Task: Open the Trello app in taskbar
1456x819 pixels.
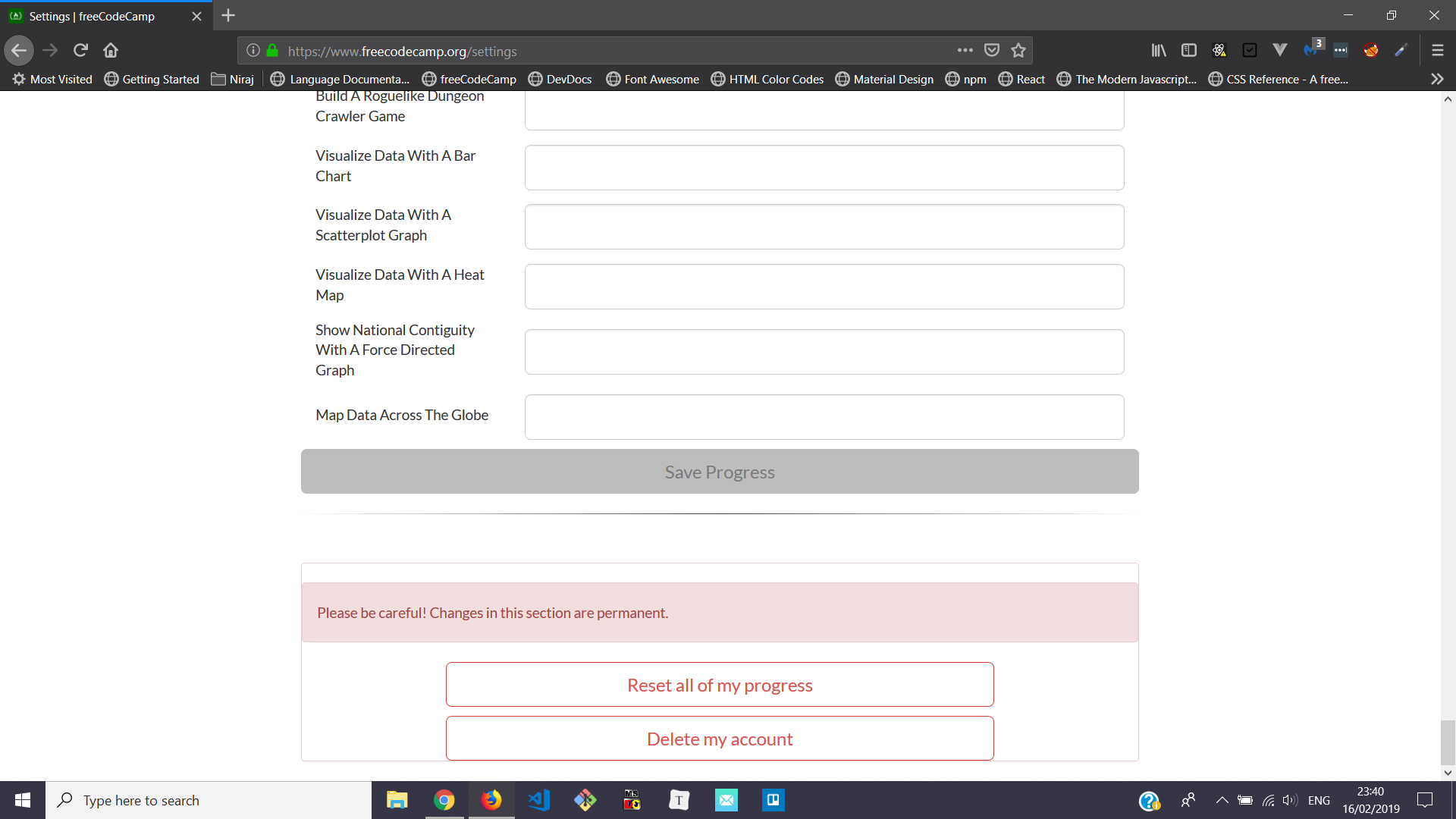Action: pyautogui.click(x=773, y=800)
